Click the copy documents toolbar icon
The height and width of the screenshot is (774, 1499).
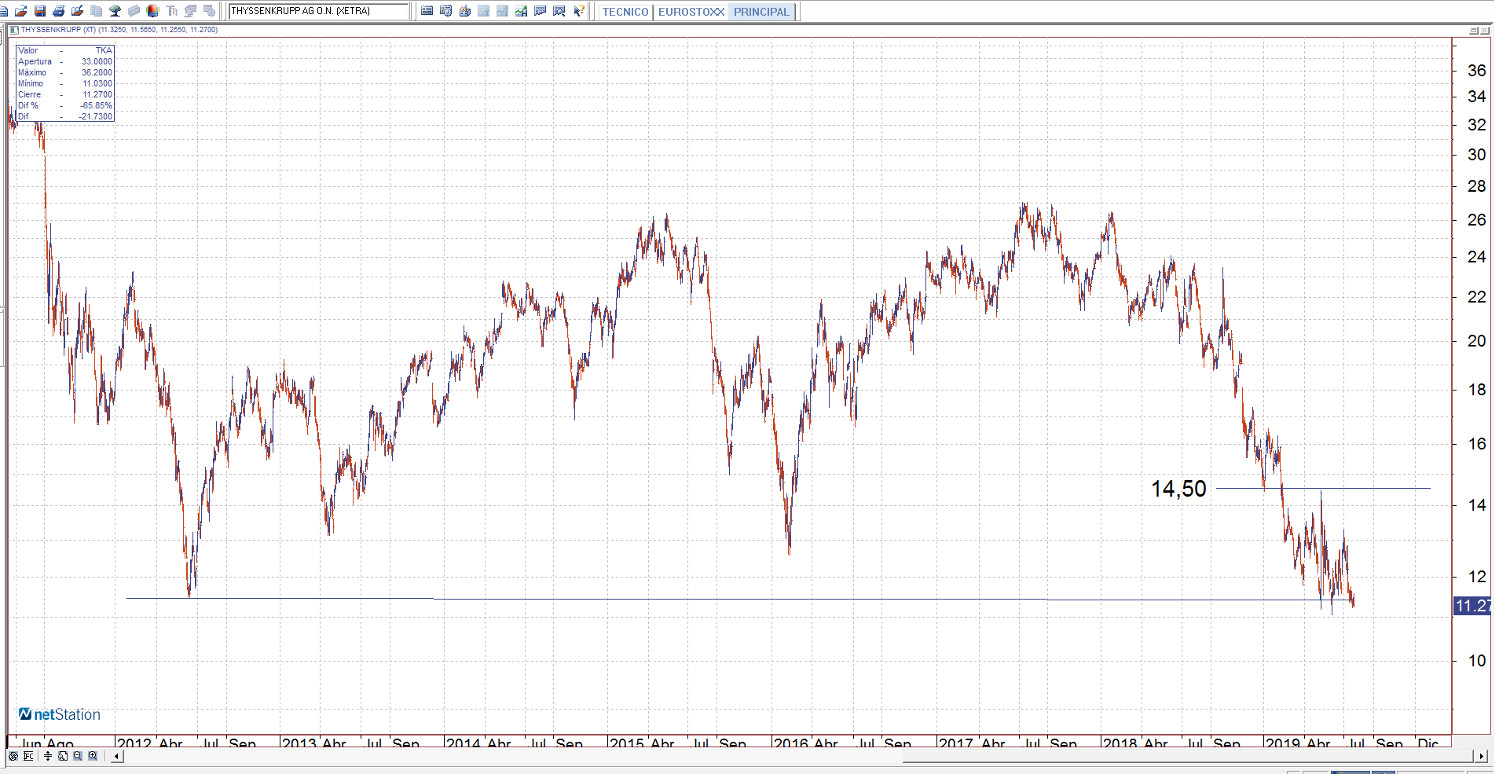coord(96,11)
